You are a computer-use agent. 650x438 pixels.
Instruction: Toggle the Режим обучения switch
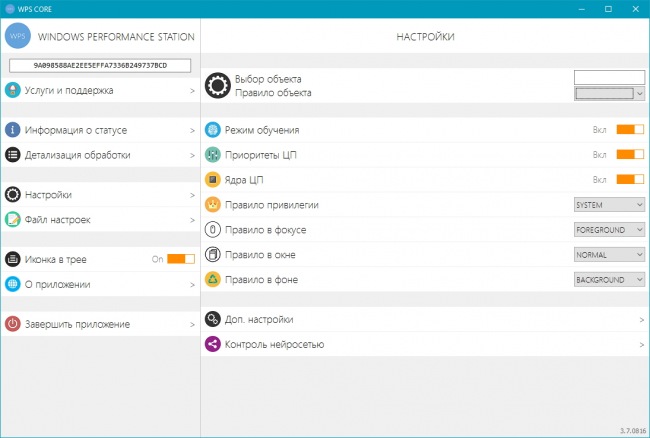pyautogui.click(x=630, y=129)
